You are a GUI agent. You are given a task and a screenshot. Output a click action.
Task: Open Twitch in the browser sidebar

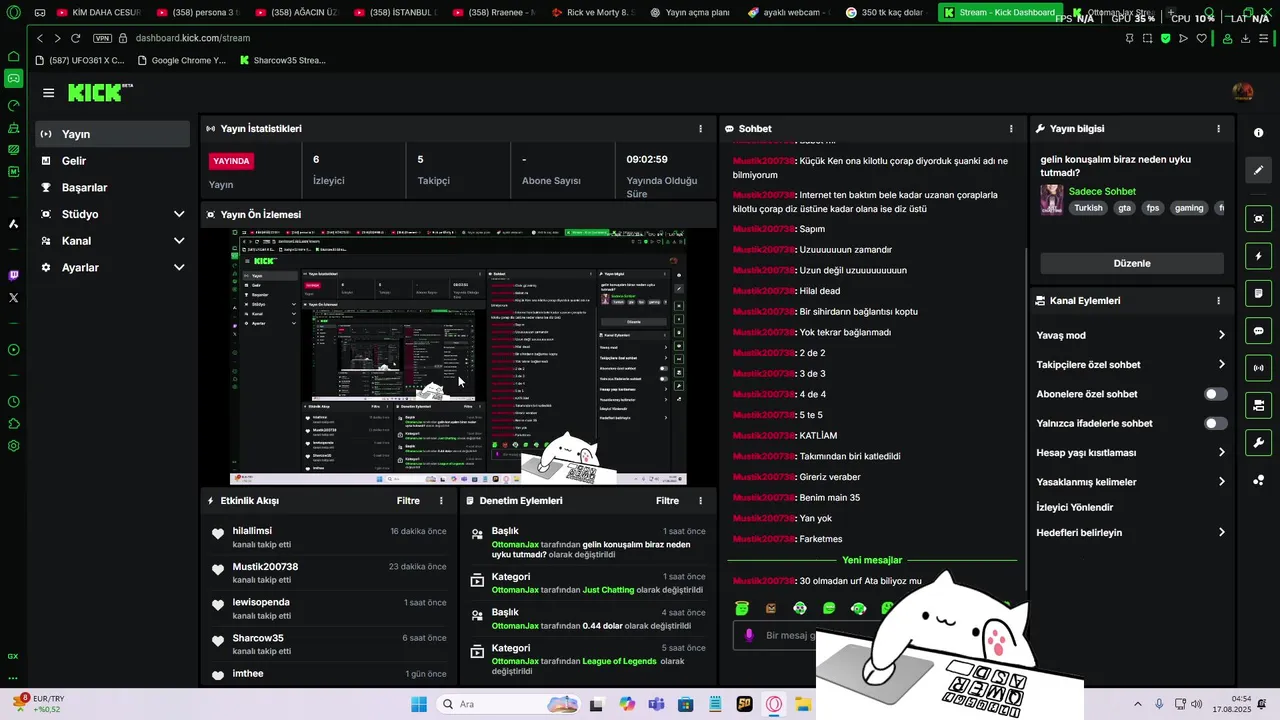[x=13, y=275]
